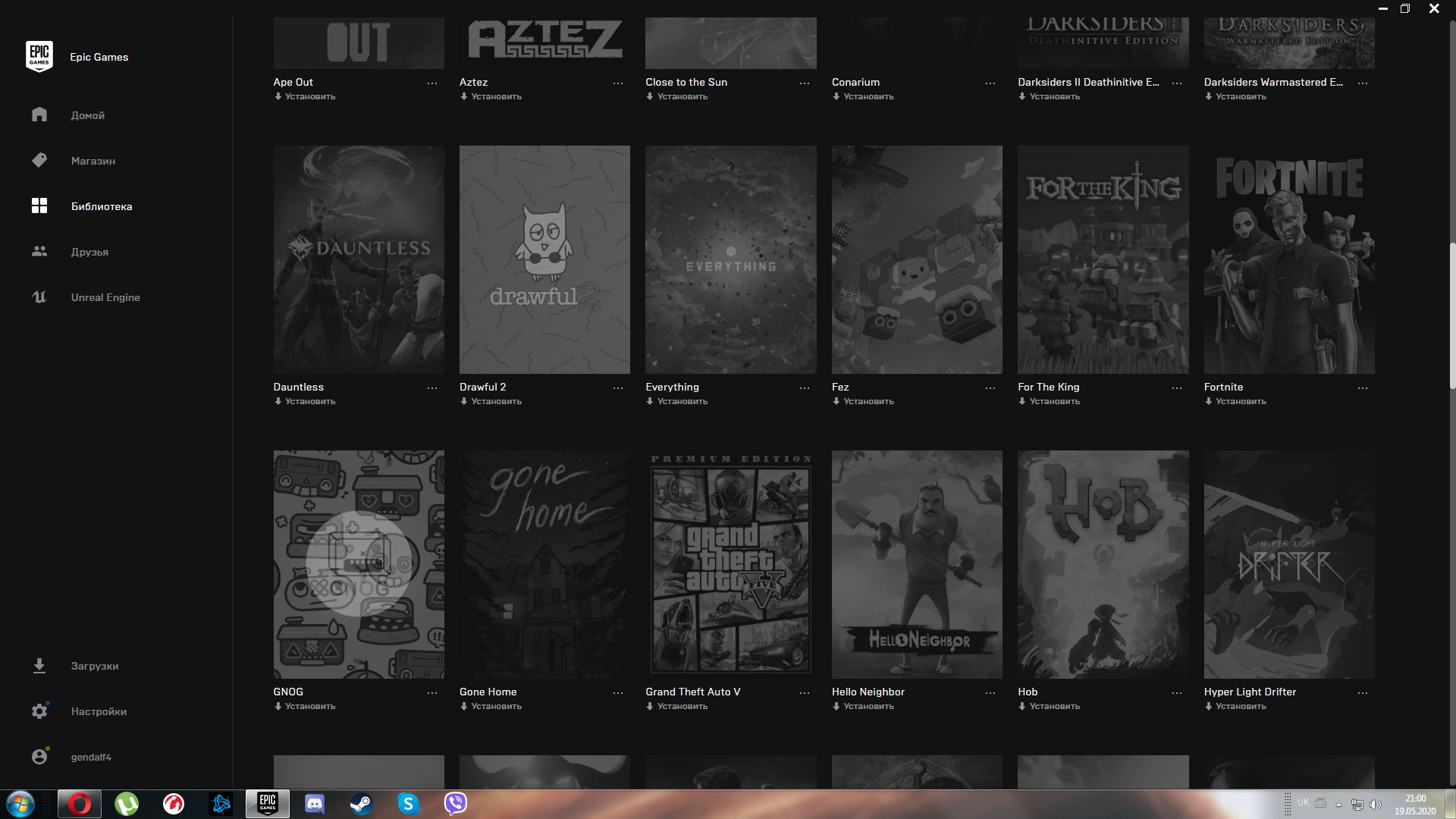
Task: Click the Fortnite cover art
Action: pyautogui.click(x=1289, y=259)
